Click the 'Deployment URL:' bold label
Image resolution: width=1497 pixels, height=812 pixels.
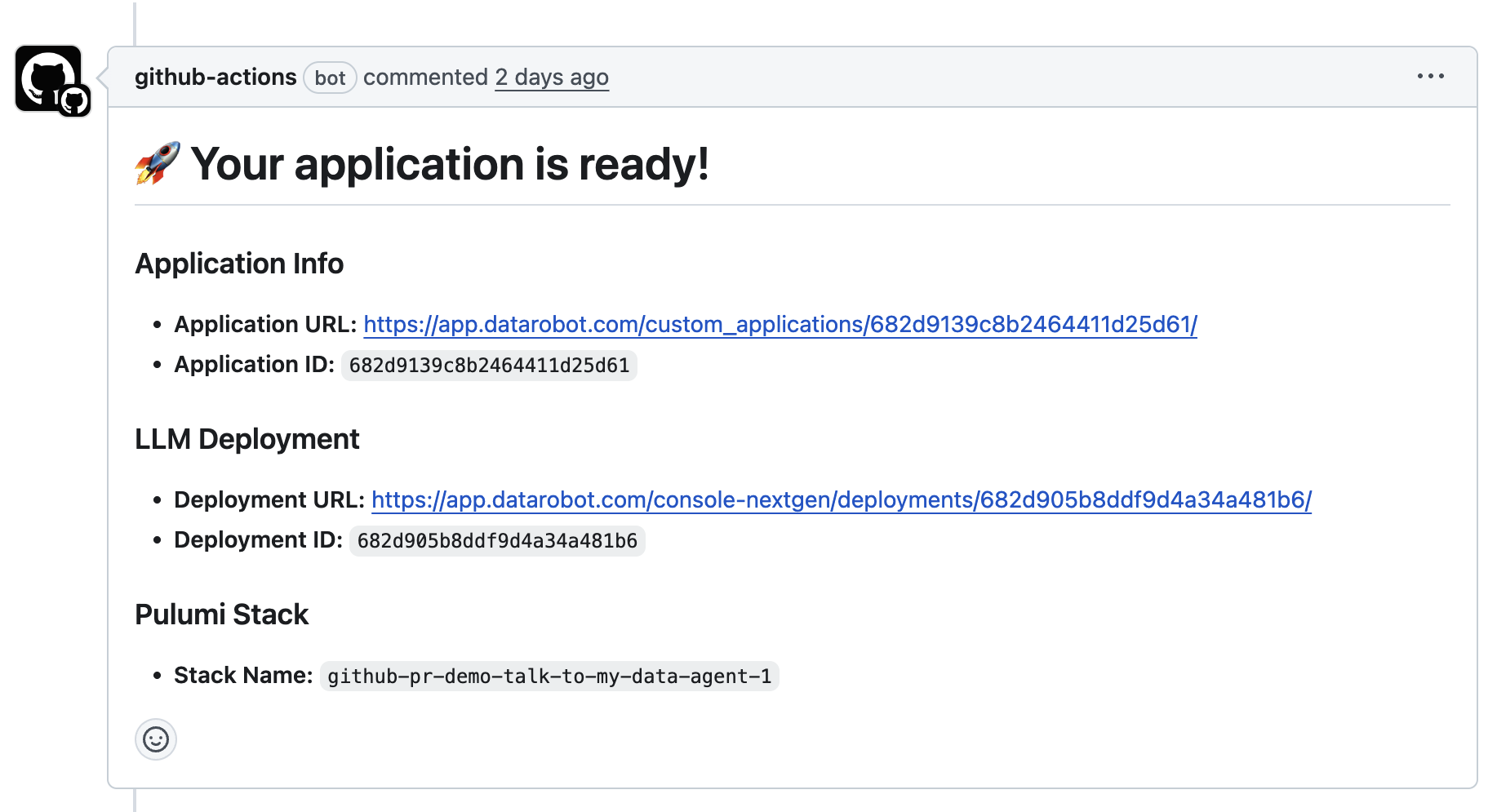[269, 500]
